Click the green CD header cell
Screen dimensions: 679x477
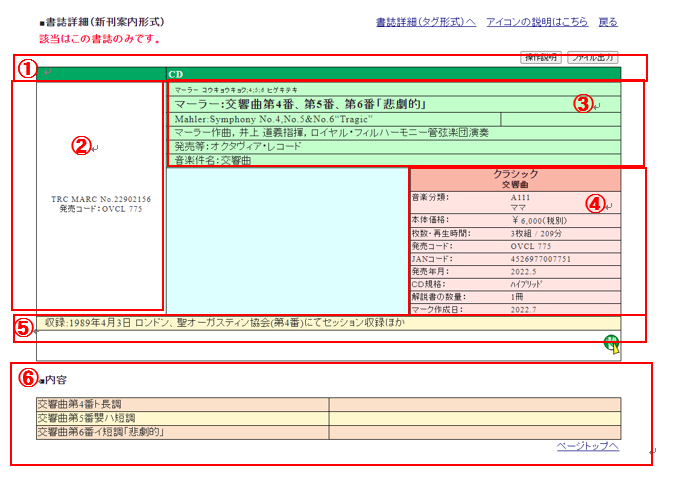(x=392, y=74)
